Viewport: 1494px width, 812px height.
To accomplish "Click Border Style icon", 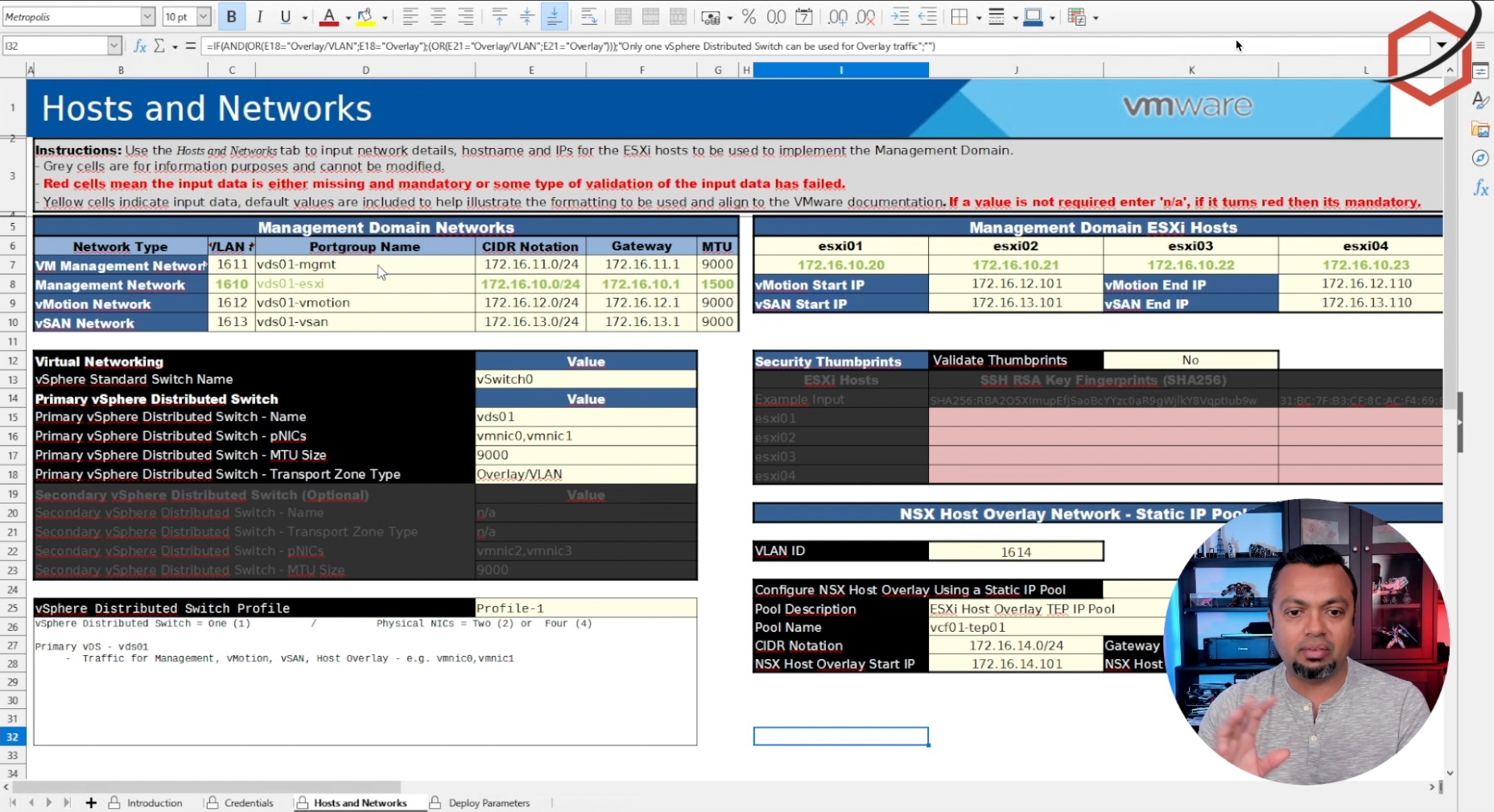I will click(x=997, y=17).
